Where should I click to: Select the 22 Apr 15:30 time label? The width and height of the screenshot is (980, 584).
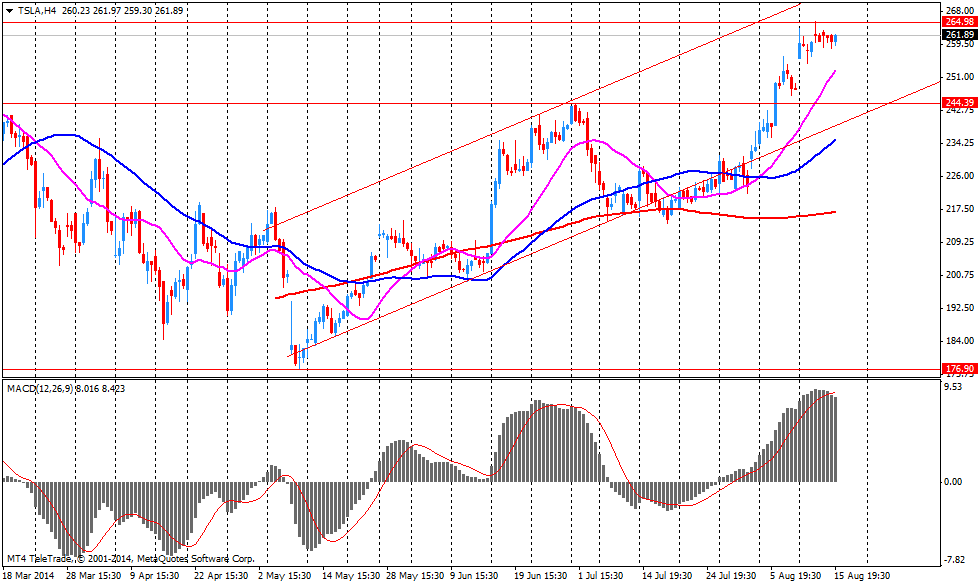[220, 575]
